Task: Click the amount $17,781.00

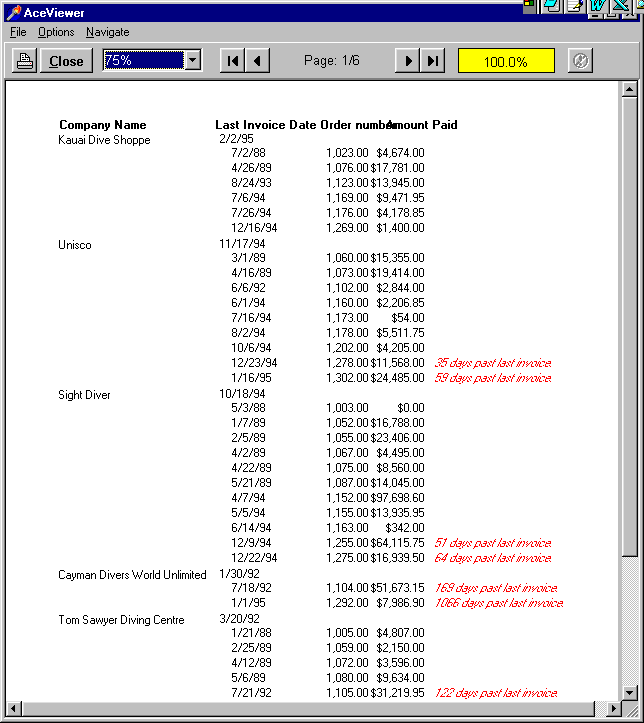Action: (397, 168)
